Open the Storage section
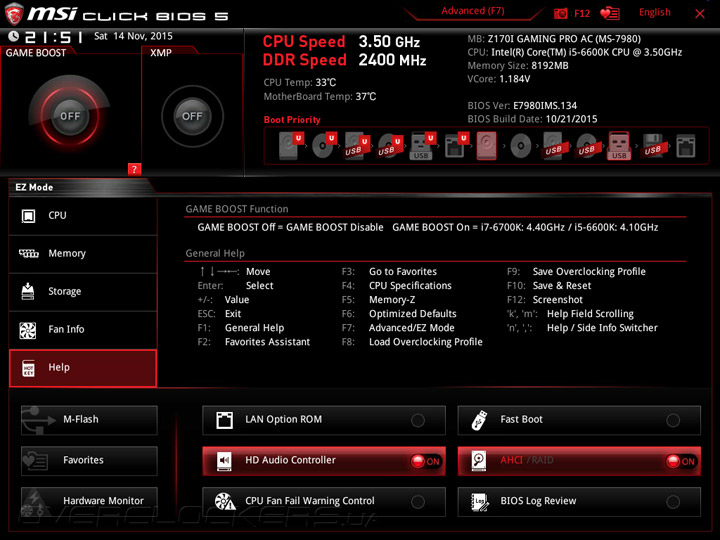The width and height of the screenshot is (720, 540). (83, 292)
